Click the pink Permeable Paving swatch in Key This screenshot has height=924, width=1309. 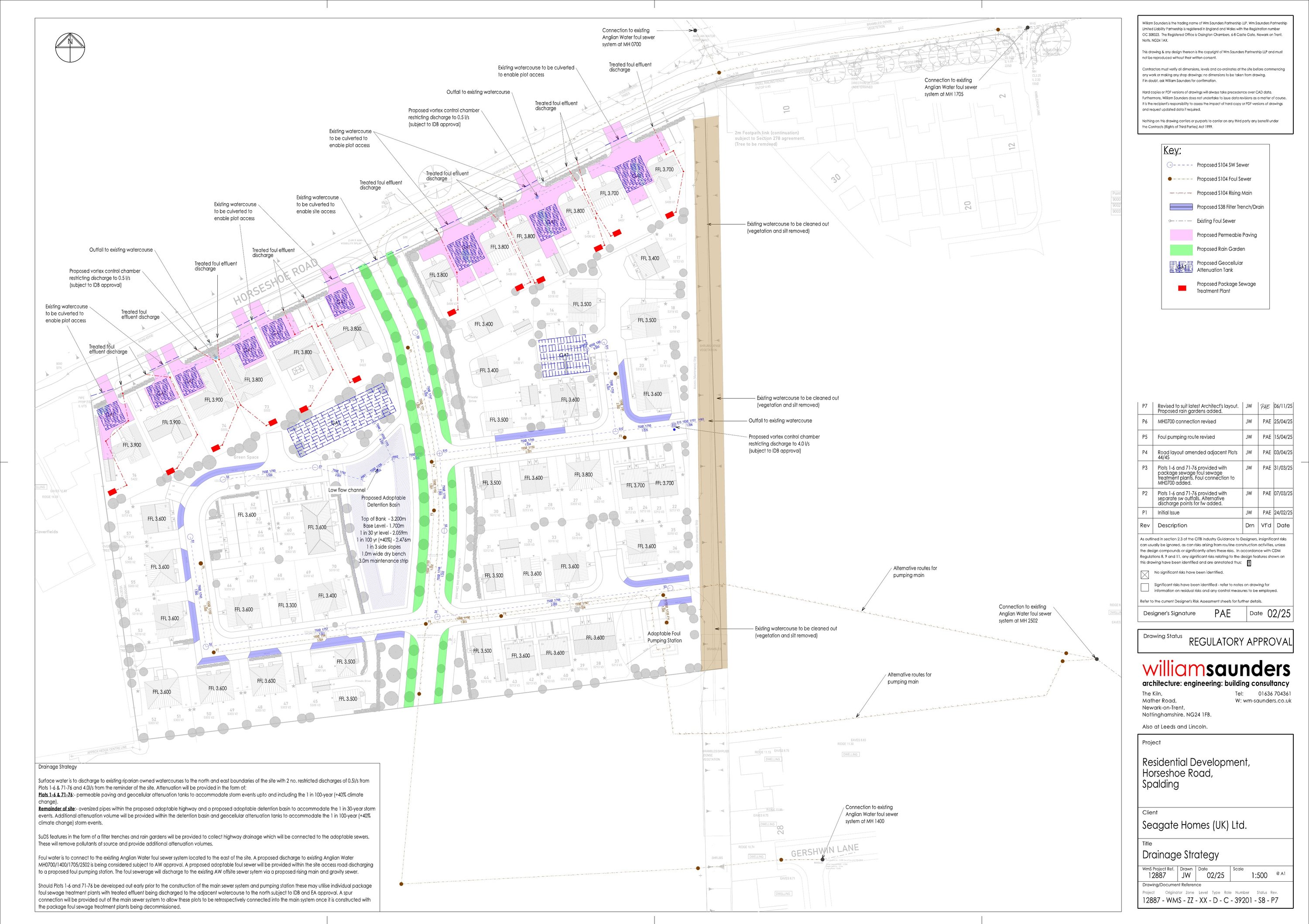coord(1181,235)
